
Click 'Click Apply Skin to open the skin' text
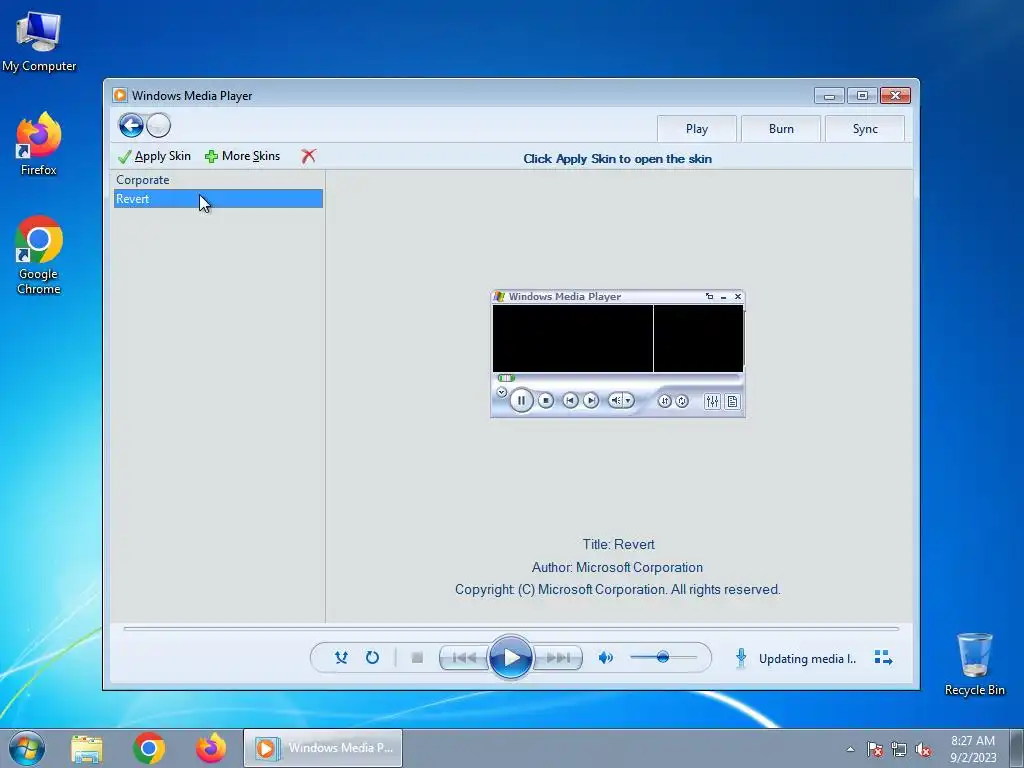pos(617,159)
